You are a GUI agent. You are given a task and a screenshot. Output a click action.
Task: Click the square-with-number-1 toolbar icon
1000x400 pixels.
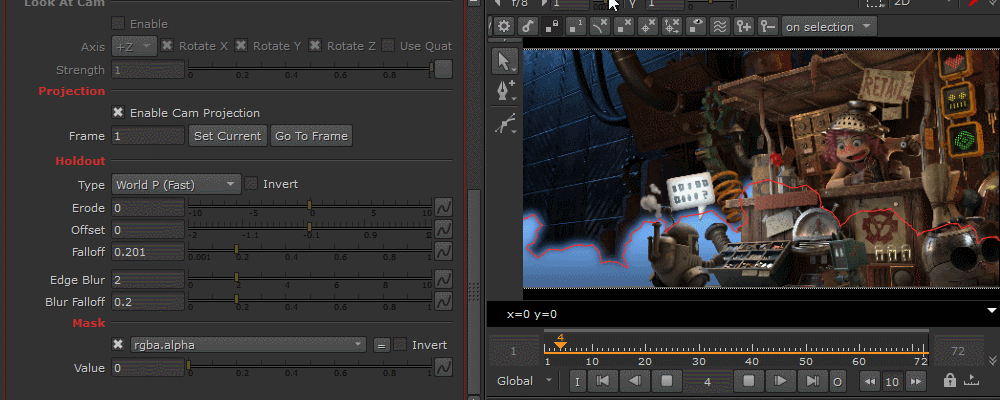click(x=576, y=26)
